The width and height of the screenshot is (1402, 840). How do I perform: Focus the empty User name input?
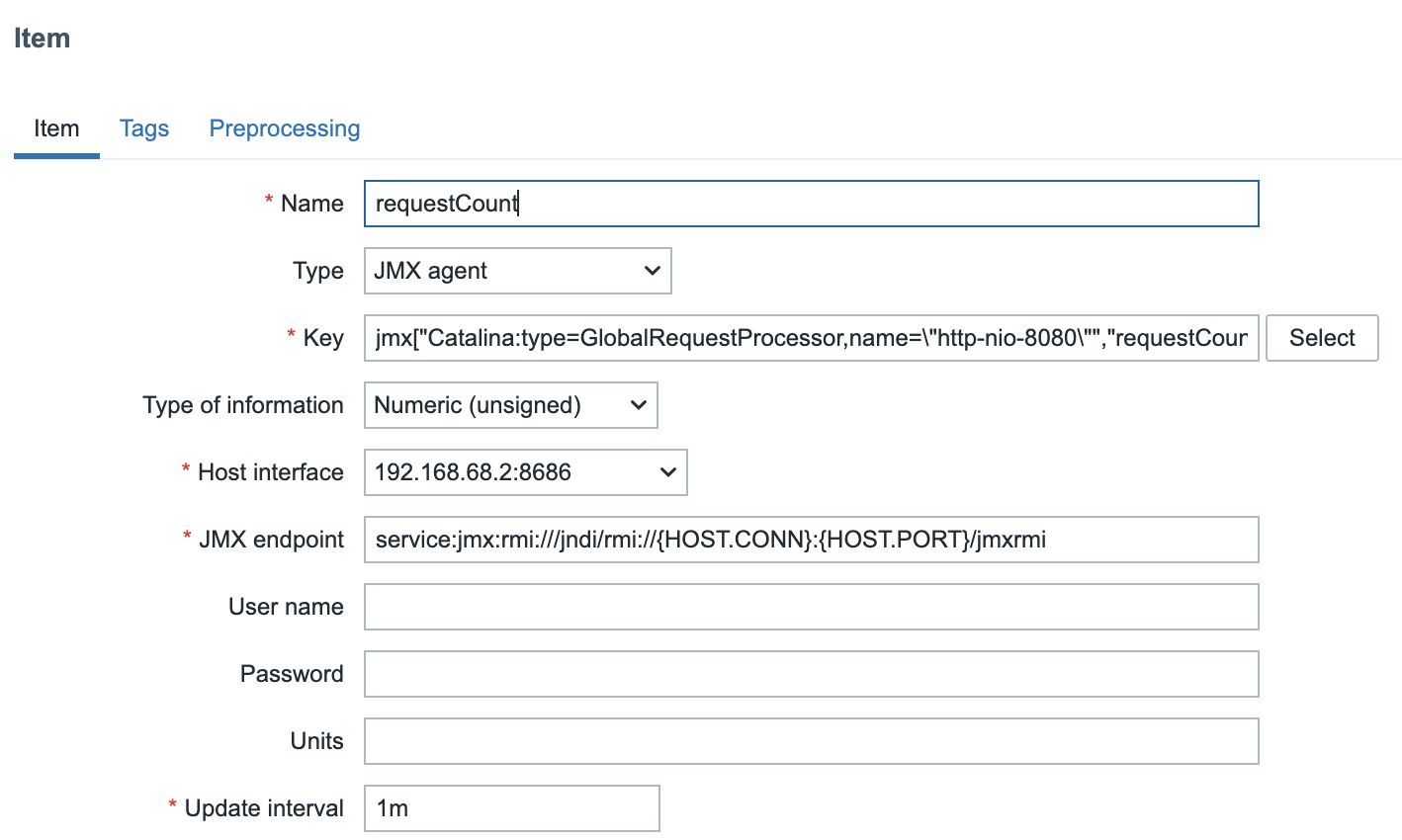pos(811,607)
